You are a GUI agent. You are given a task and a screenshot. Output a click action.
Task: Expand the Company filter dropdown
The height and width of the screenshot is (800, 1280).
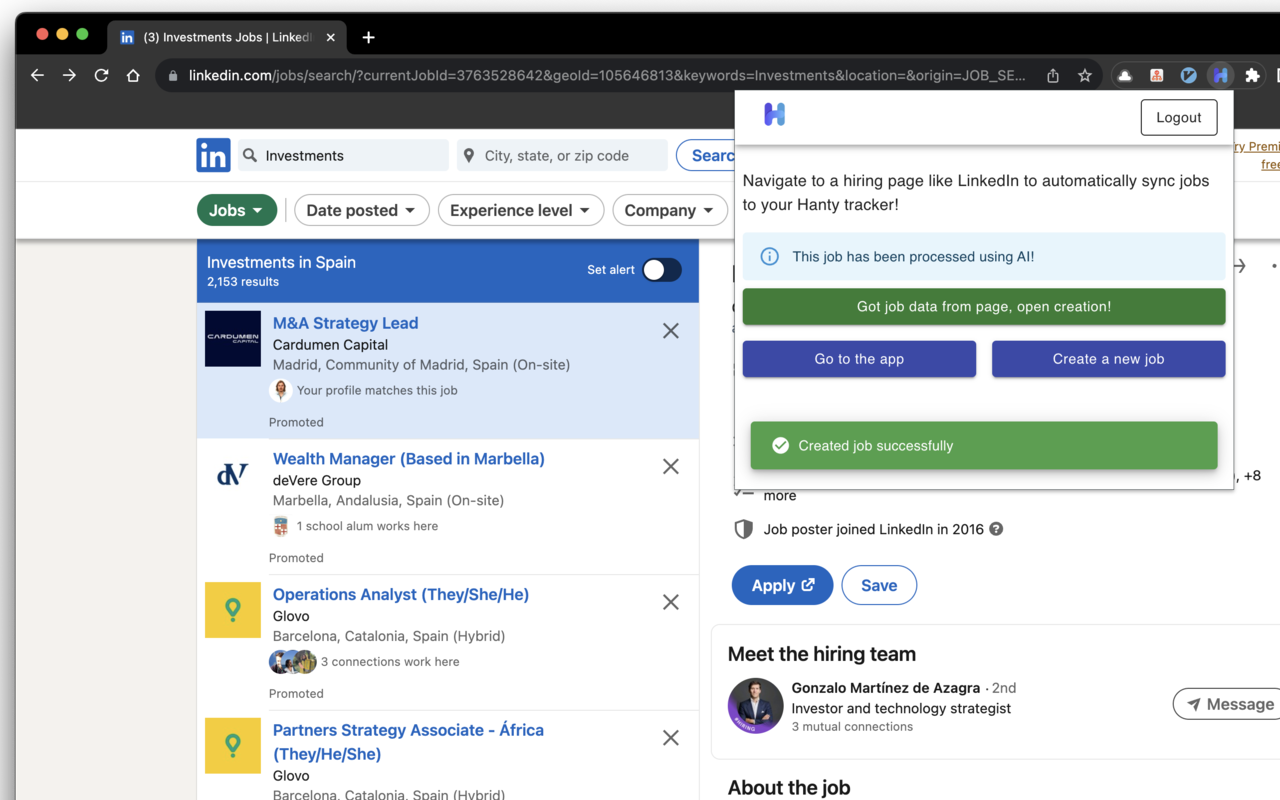669,210
